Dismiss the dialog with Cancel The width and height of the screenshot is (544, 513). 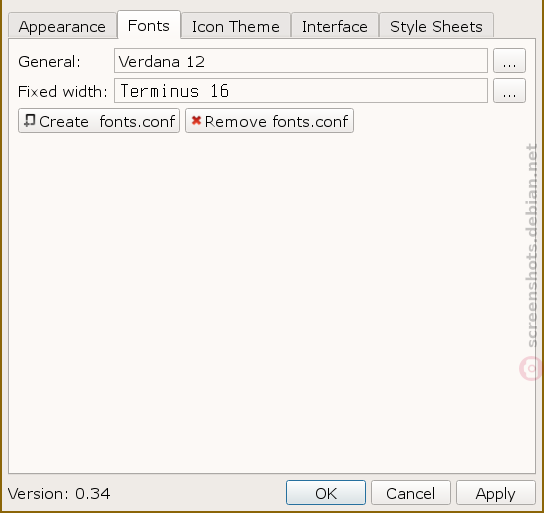(411, 493)
